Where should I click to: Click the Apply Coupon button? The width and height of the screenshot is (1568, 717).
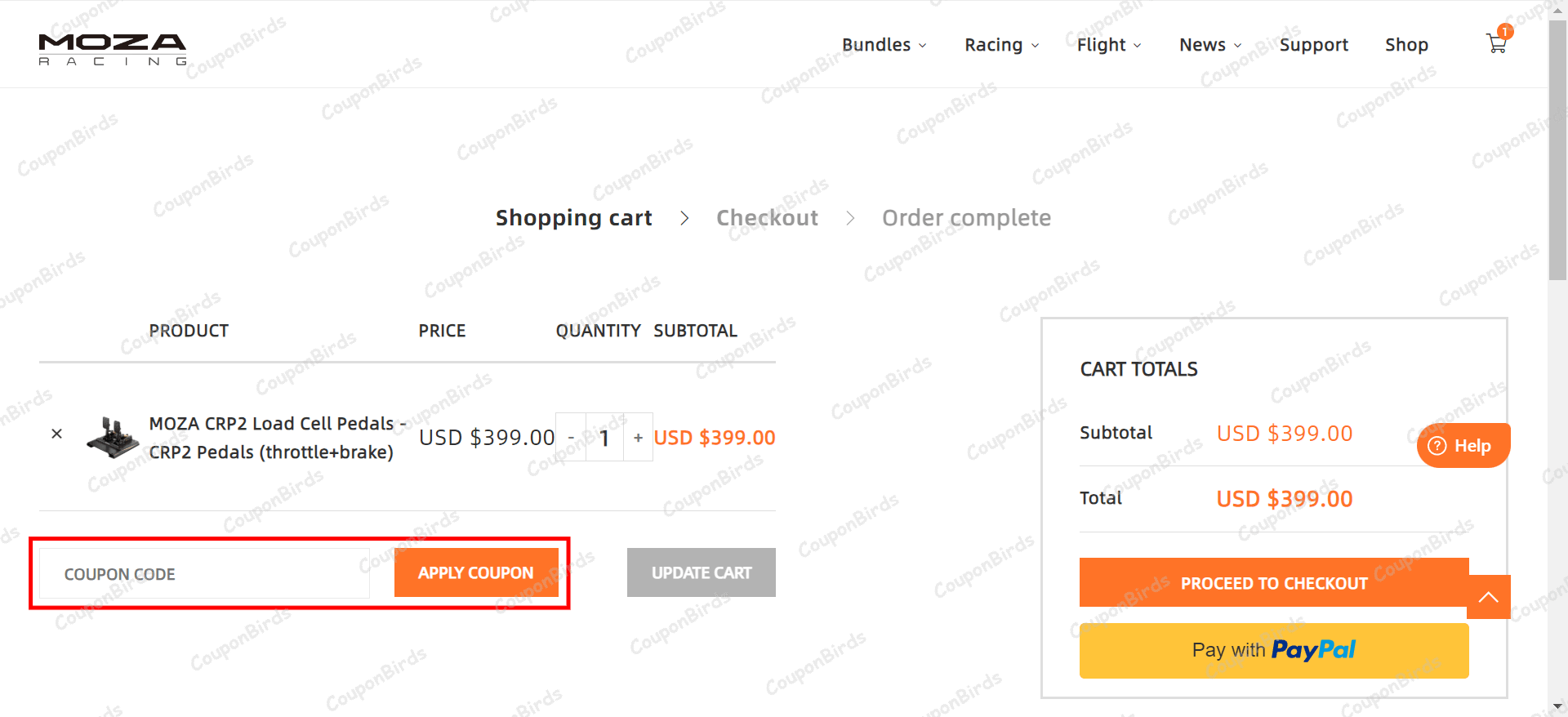tap(476, 572)
